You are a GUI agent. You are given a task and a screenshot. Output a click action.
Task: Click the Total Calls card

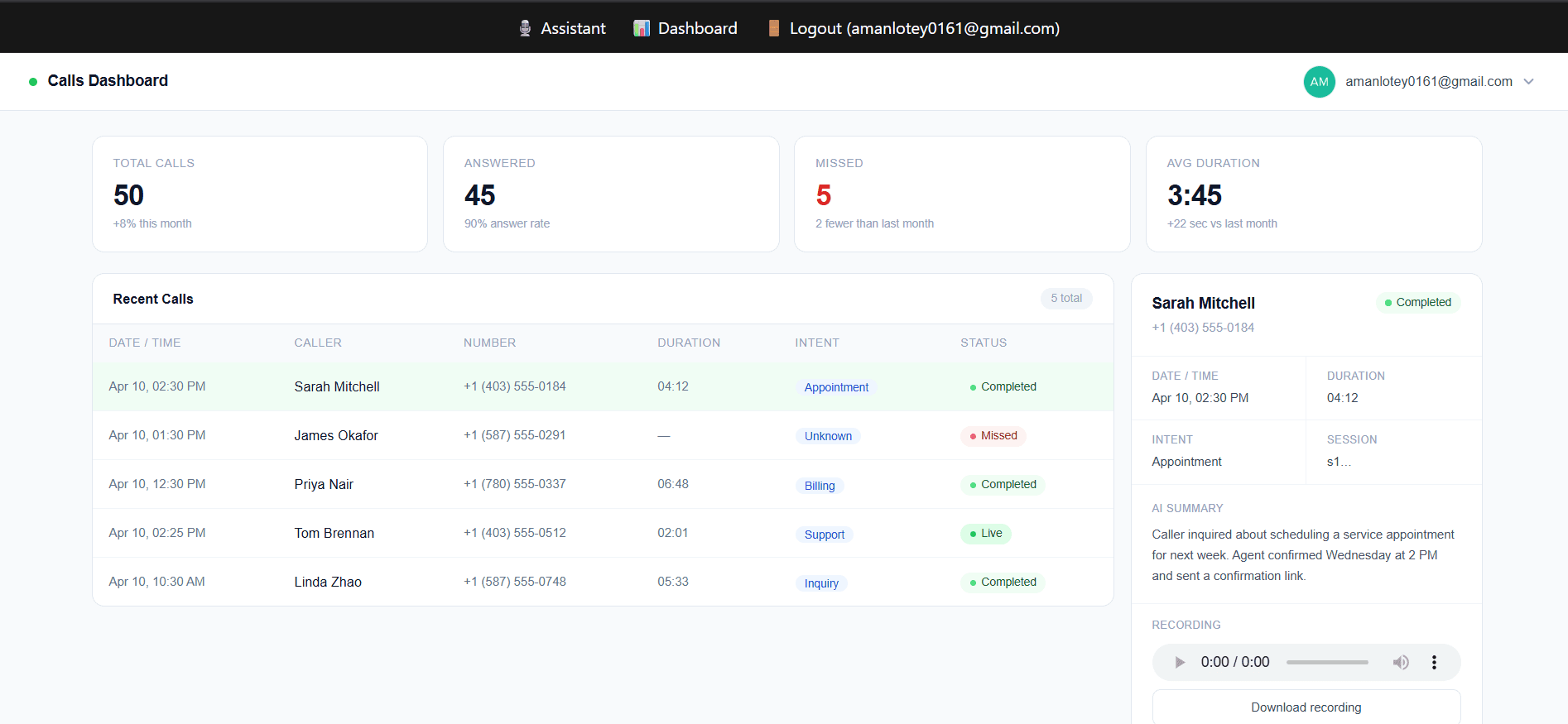260,194
